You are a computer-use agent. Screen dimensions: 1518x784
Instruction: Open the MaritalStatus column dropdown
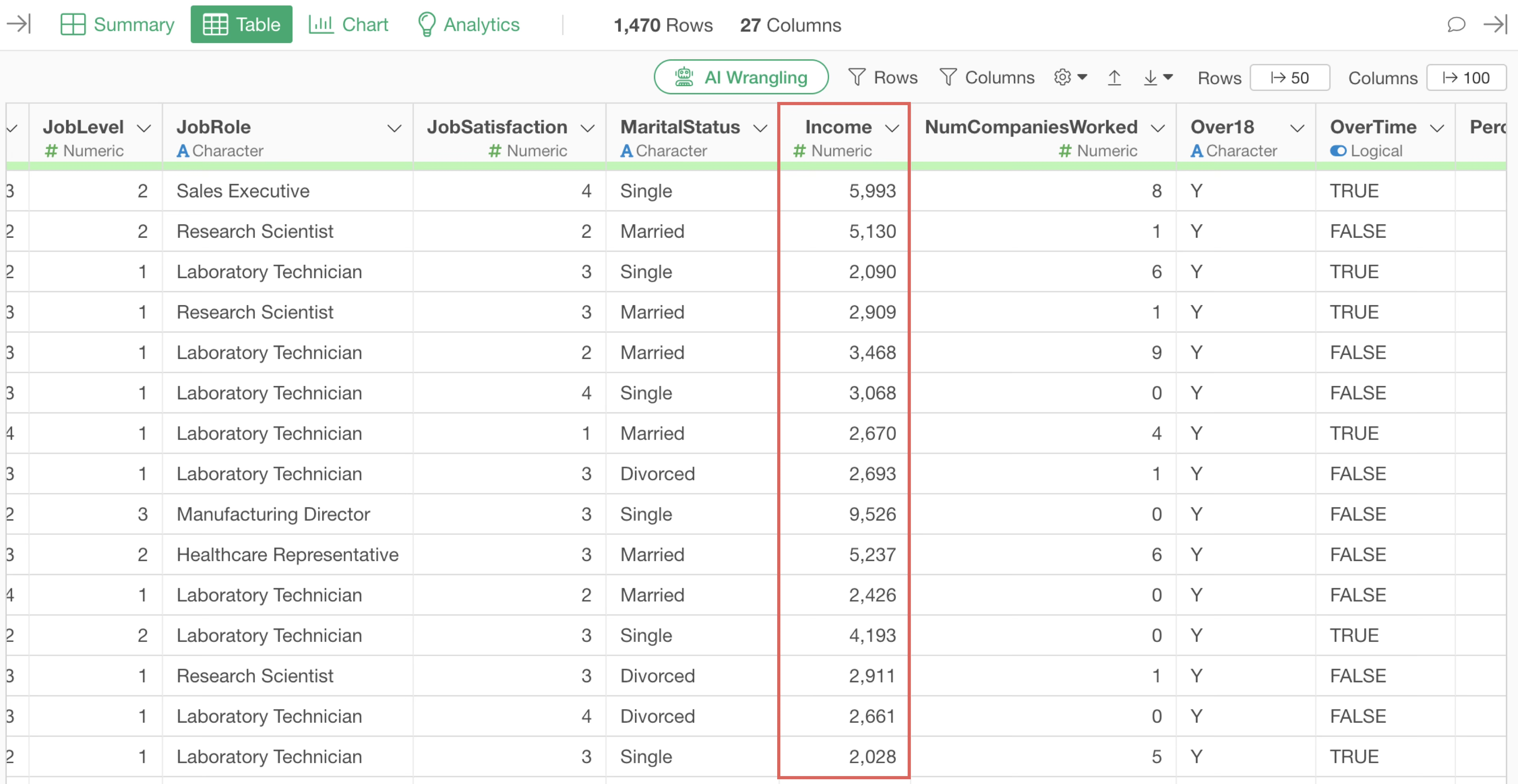(x=761, y=128)
